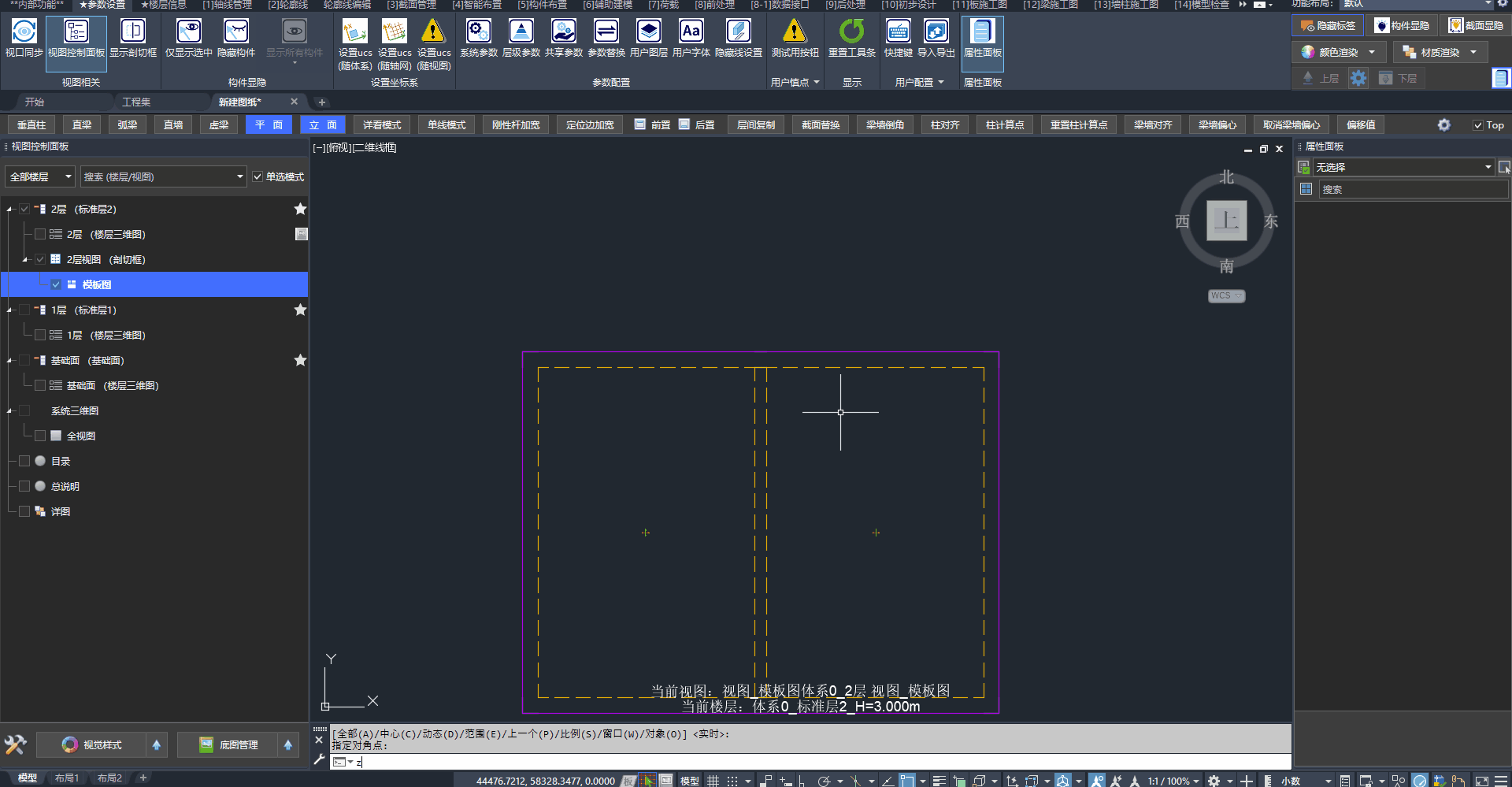The height and width of the screenshot is (787, 1512).
Task: Click the 直梁 button
Action: click(82, 125)
